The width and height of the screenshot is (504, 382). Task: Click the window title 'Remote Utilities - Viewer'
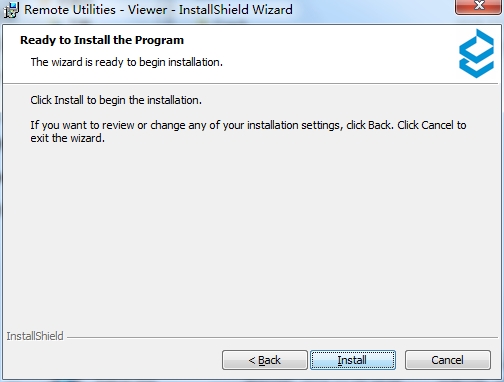(x=95, y=10)
